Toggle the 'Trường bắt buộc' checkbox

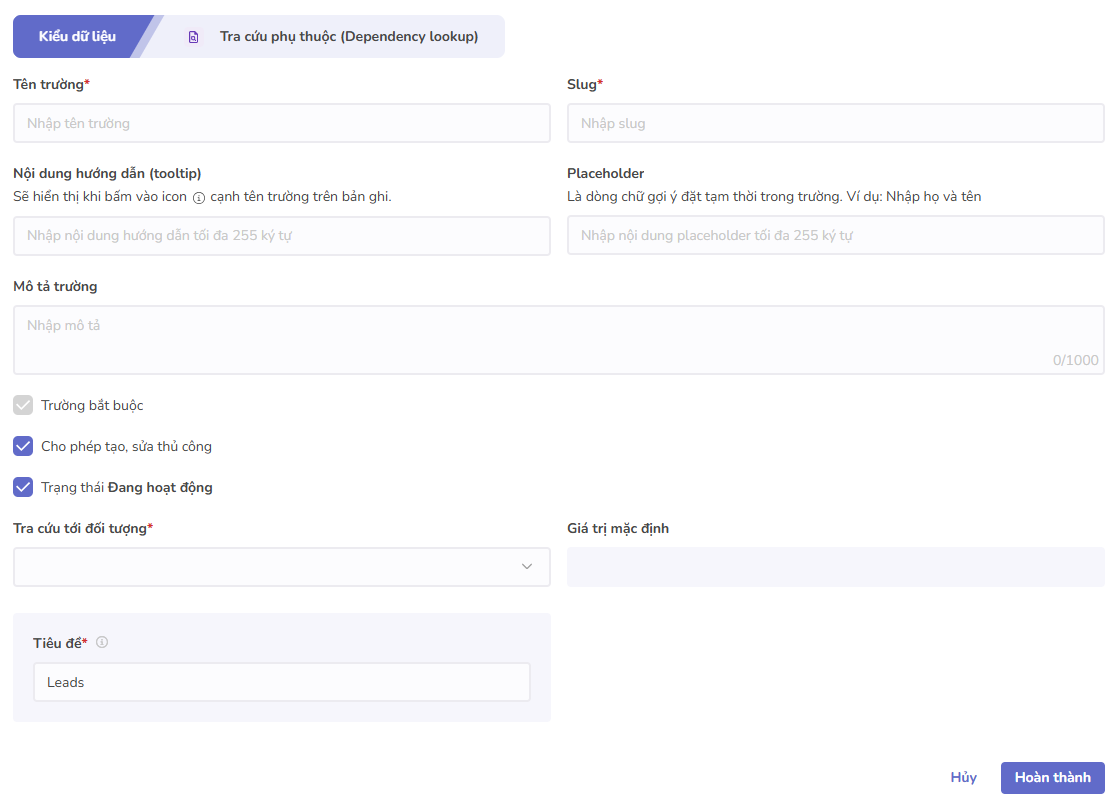[23, 405]
